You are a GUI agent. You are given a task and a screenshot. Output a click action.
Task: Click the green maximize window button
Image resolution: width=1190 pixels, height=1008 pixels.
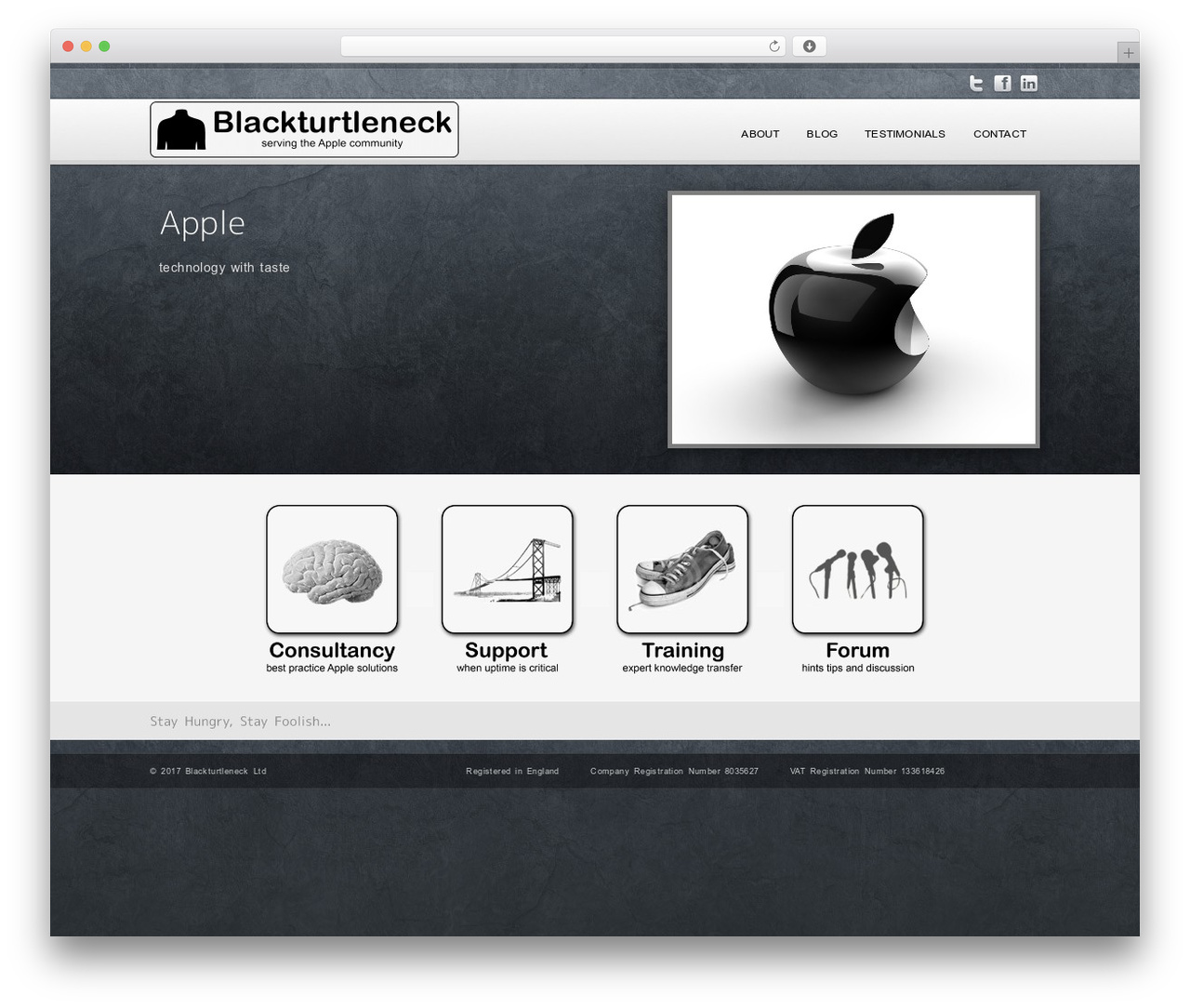(104, 46)
